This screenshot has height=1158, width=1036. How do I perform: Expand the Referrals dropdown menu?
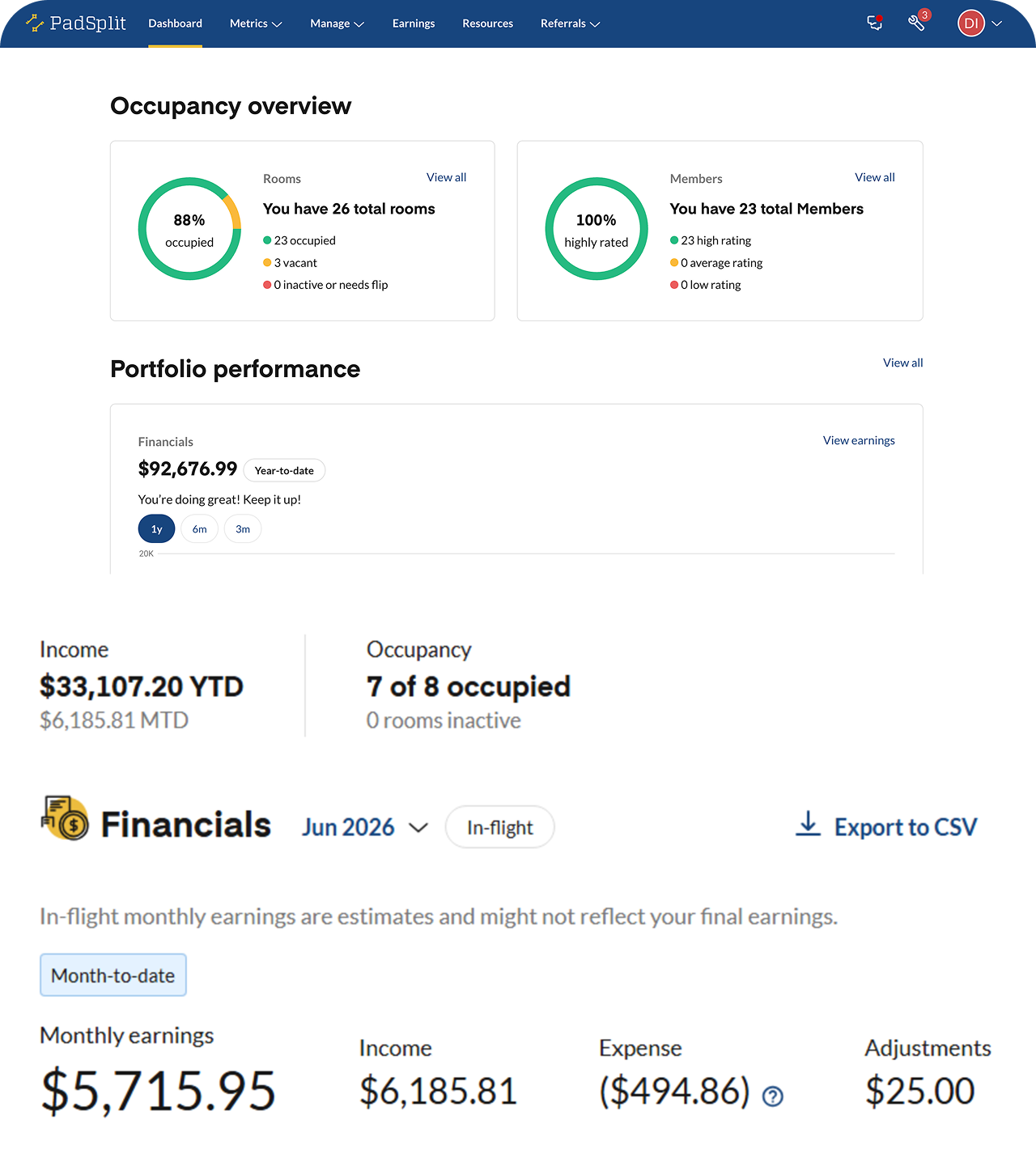[571, 23]
